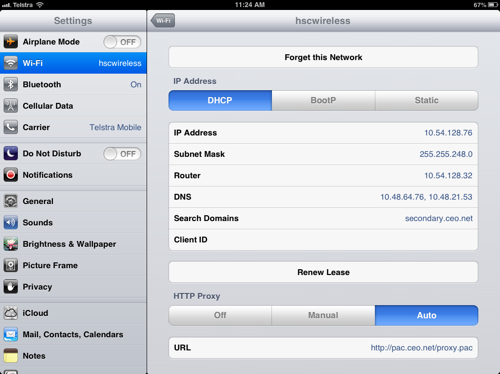Tap the battery icon in status bar
500x374 pixels.
(x=493, y=5)
